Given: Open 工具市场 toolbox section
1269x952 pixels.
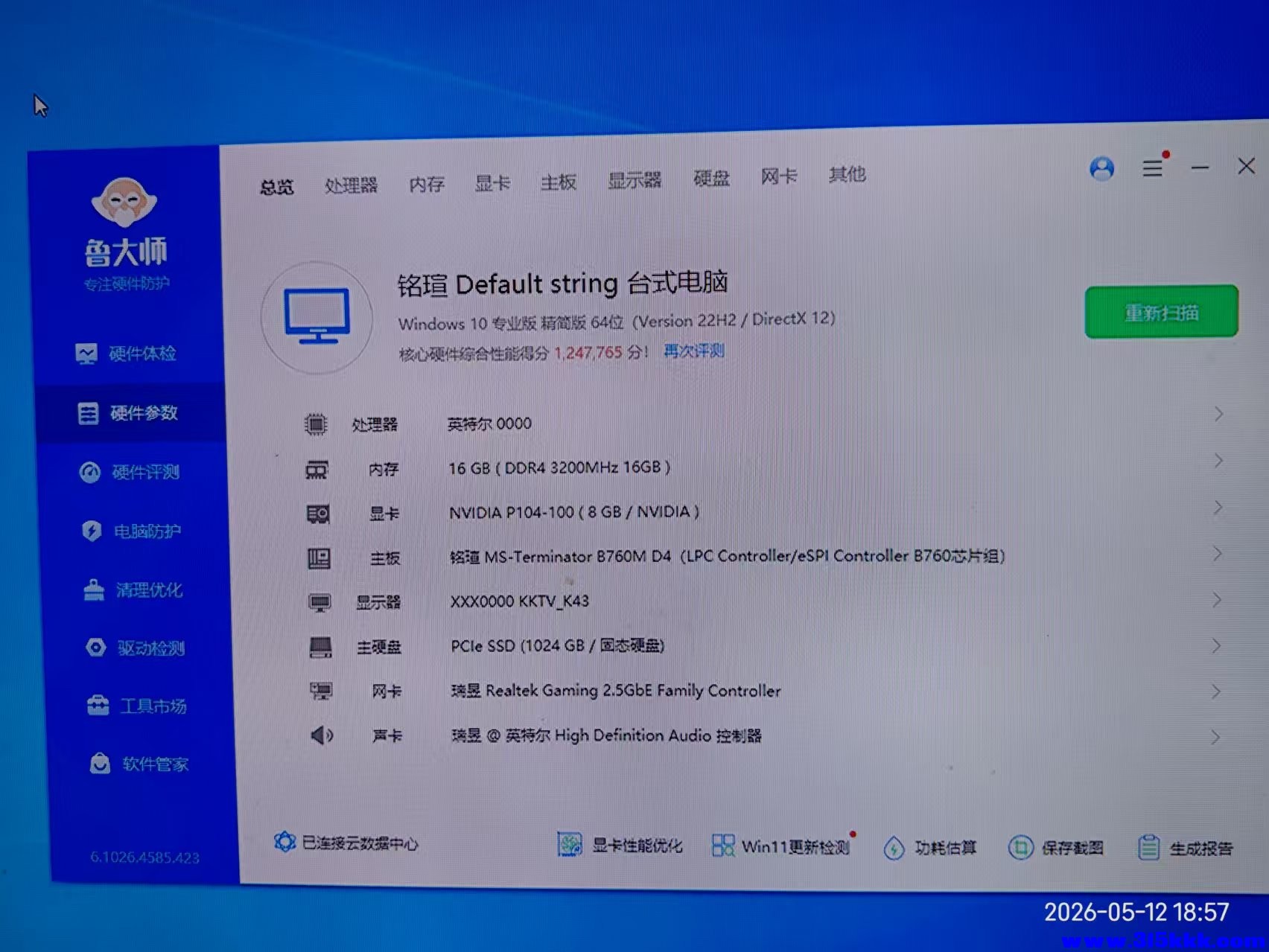Looking at the screenshot, I should click(136, 705).
